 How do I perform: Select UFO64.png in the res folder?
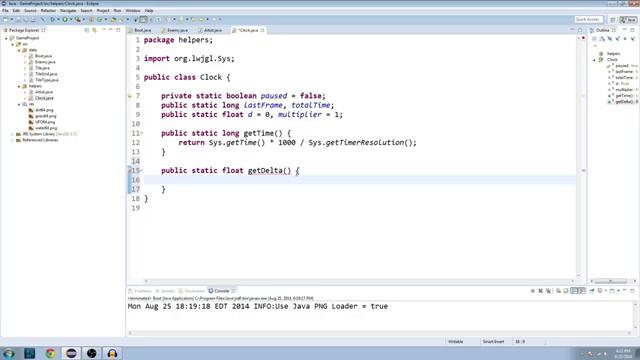point(45,122)
